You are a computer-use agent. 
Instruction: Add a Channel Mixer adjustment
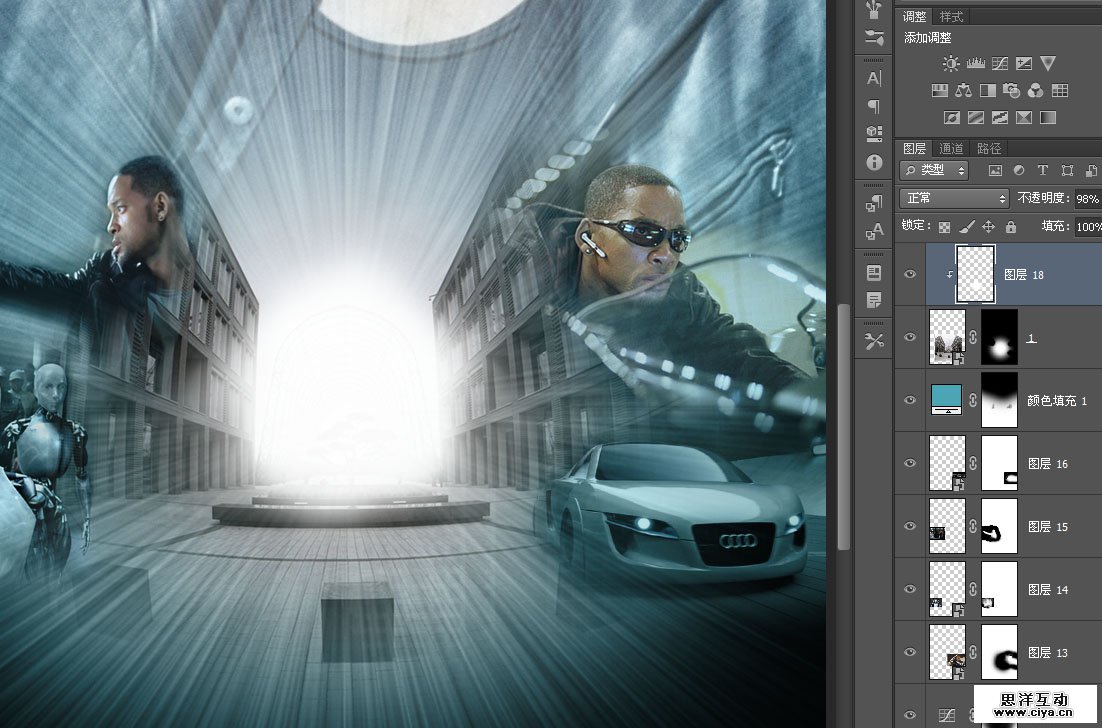coord(1036,90)
